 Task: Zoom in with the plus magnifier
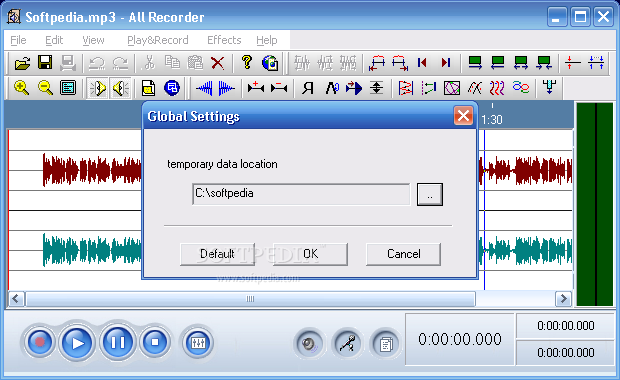coord(21,88)
